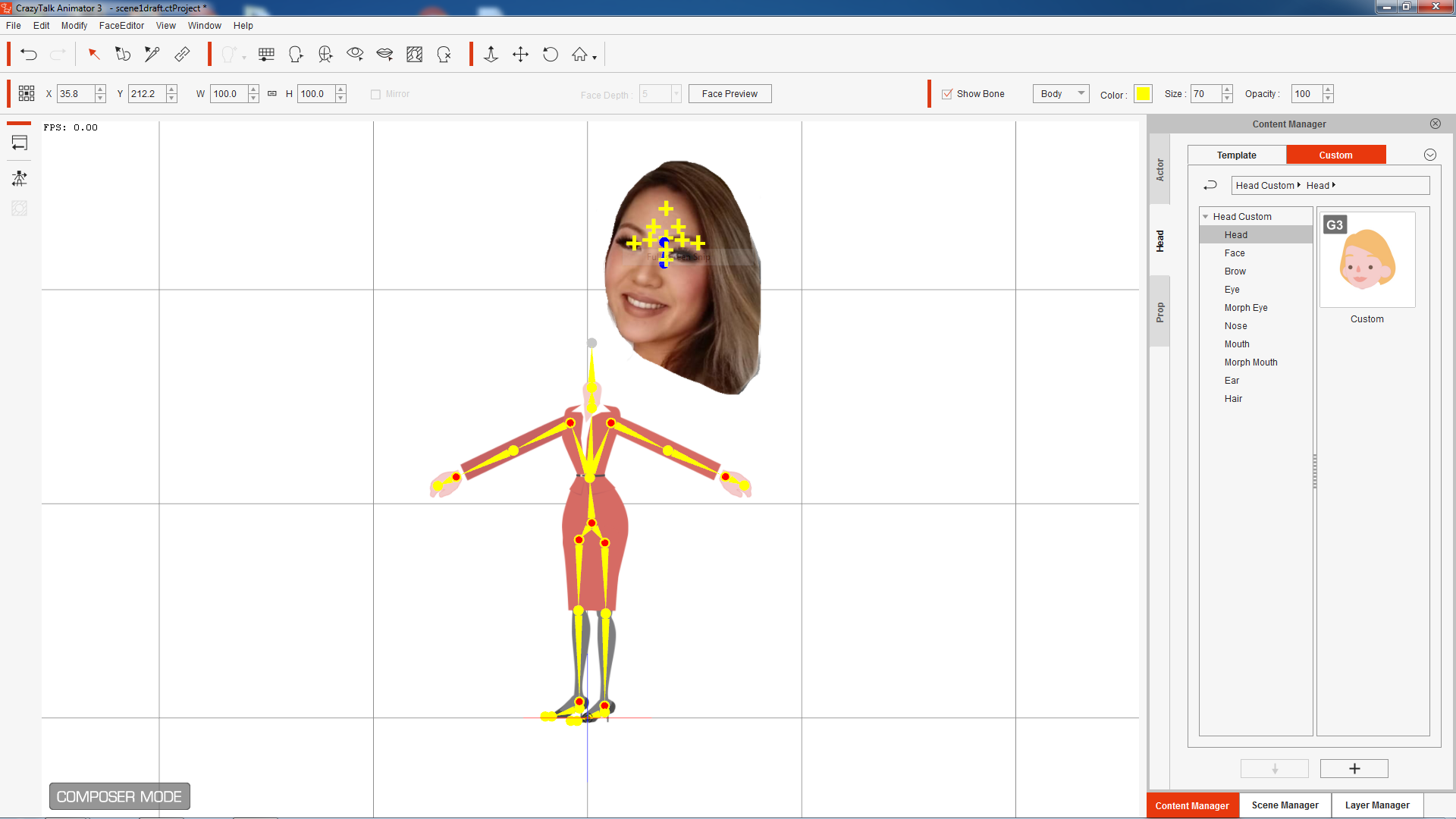Click the link/attach chain icon
The image size is (1456, 819).
click(x=182, y=54)
